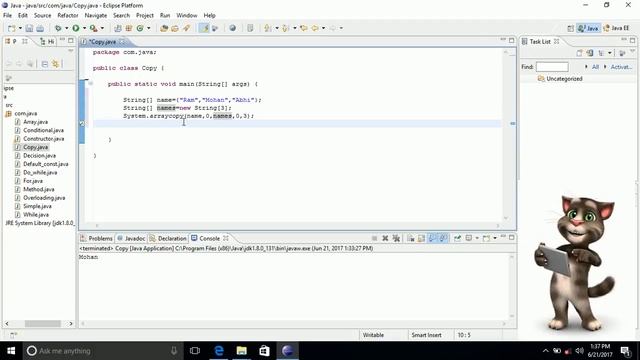Screen dimensions: 640x360
Task: Open the Run configurations dropdown arrow
Action: (x=84, y=28)
